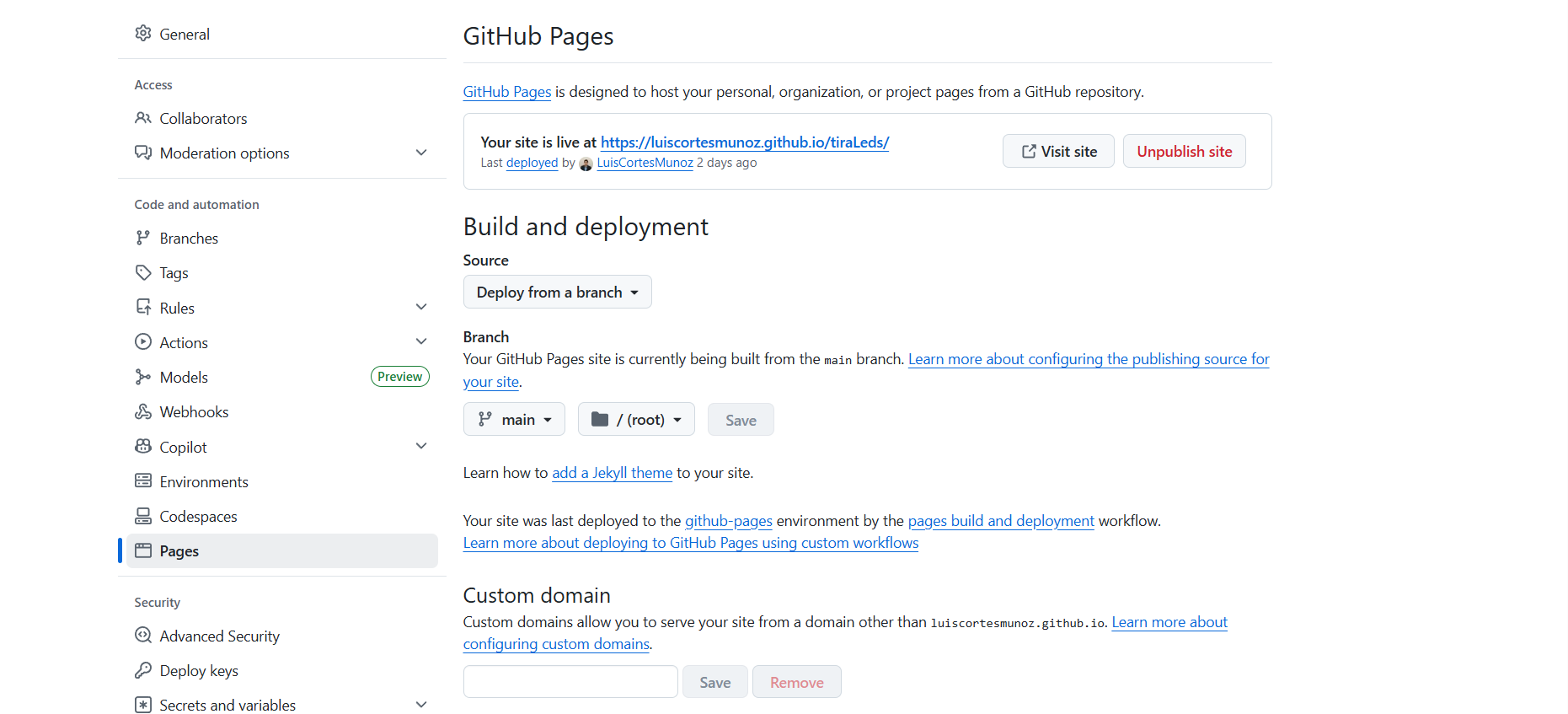Image resolution: width=1568 pixels, height=714 pixels.
Task: Click the Advanced Security shield icon
Action: pyautogui.click(x=143, y=636)
